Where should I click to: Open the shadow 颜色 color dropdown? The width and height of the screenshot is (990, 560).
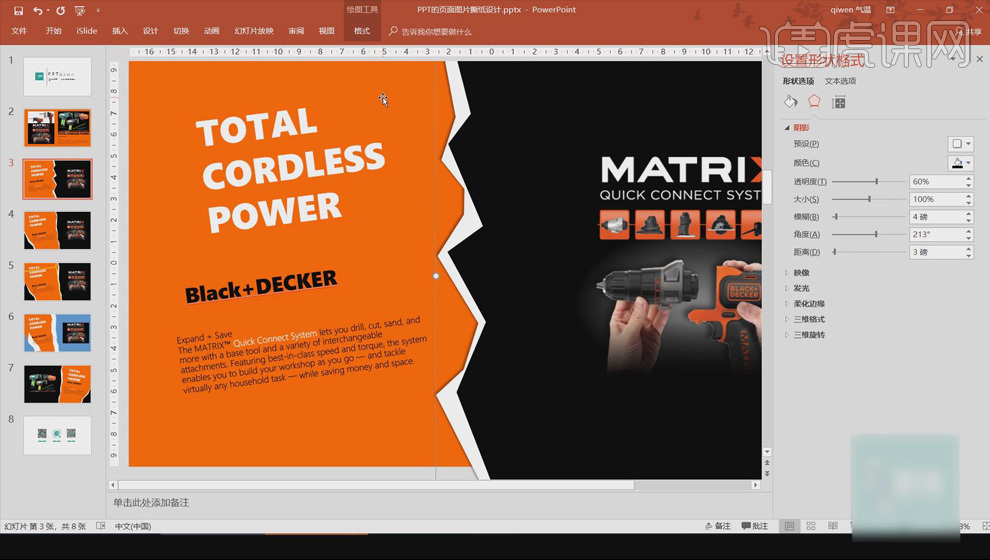click(960, 163)
